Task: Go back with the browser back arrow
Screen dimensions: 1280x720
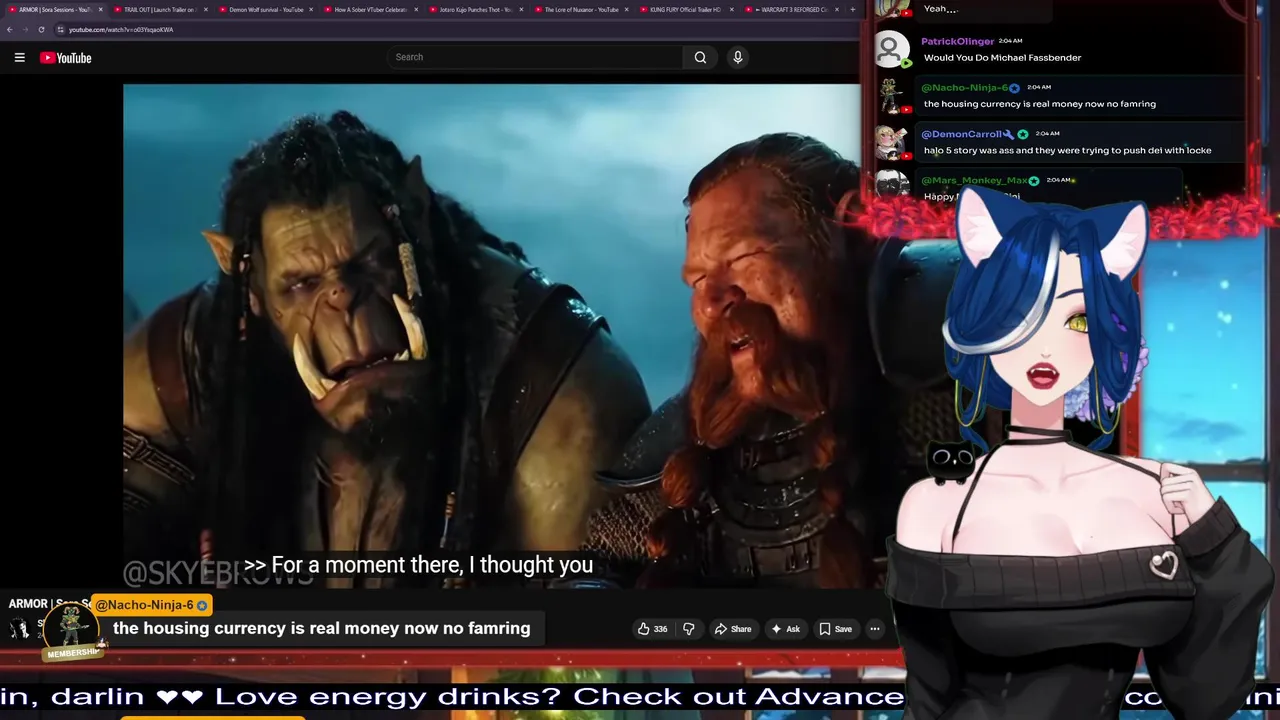Action: [x=9, y=30]
